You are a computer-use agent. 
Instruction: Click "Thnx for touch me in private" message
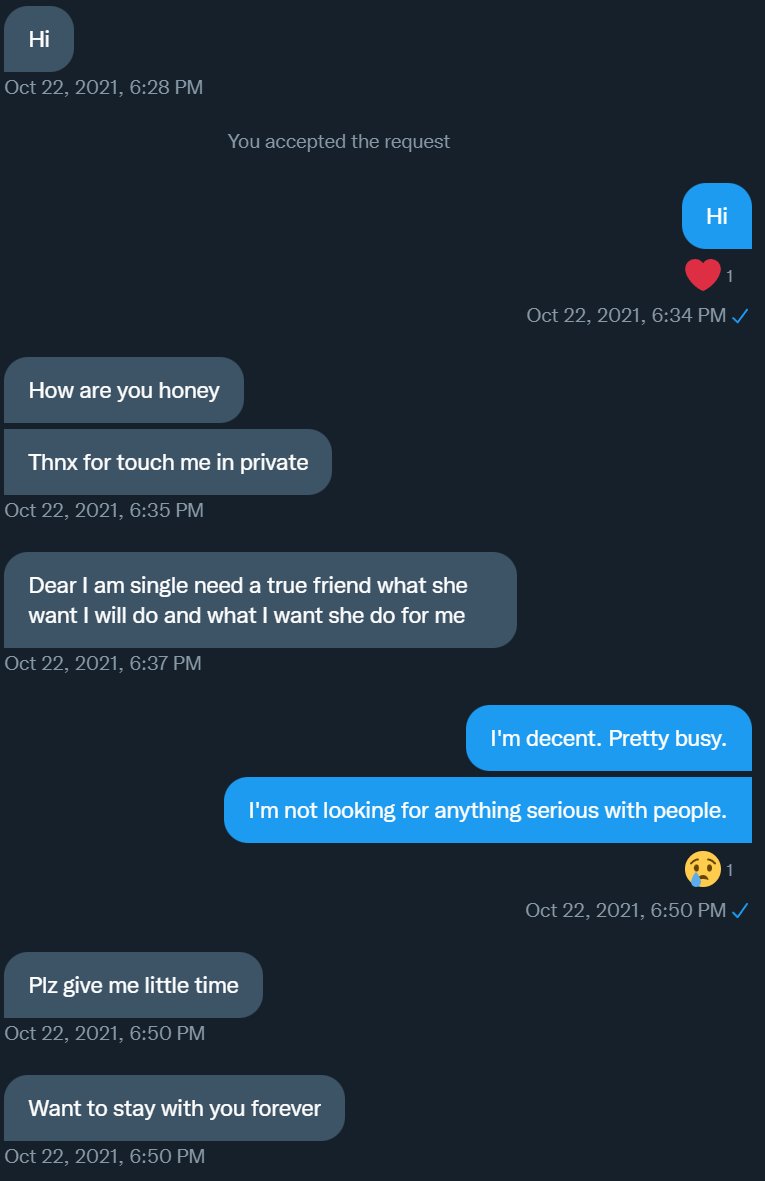[168, 462]
